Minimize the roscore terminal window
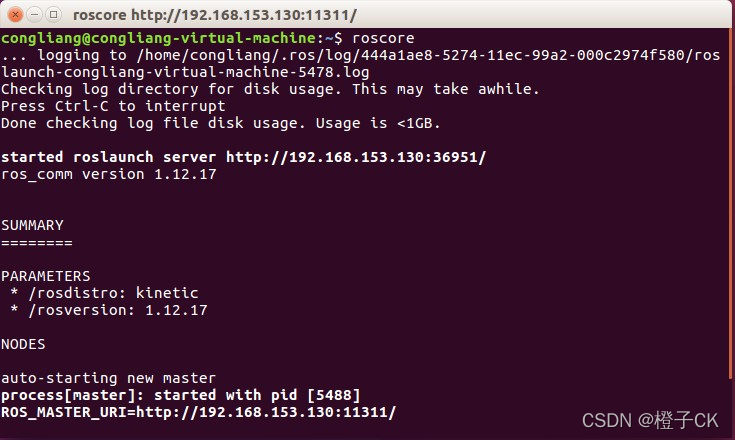The image size is (735, 440). tap(34, 15)
